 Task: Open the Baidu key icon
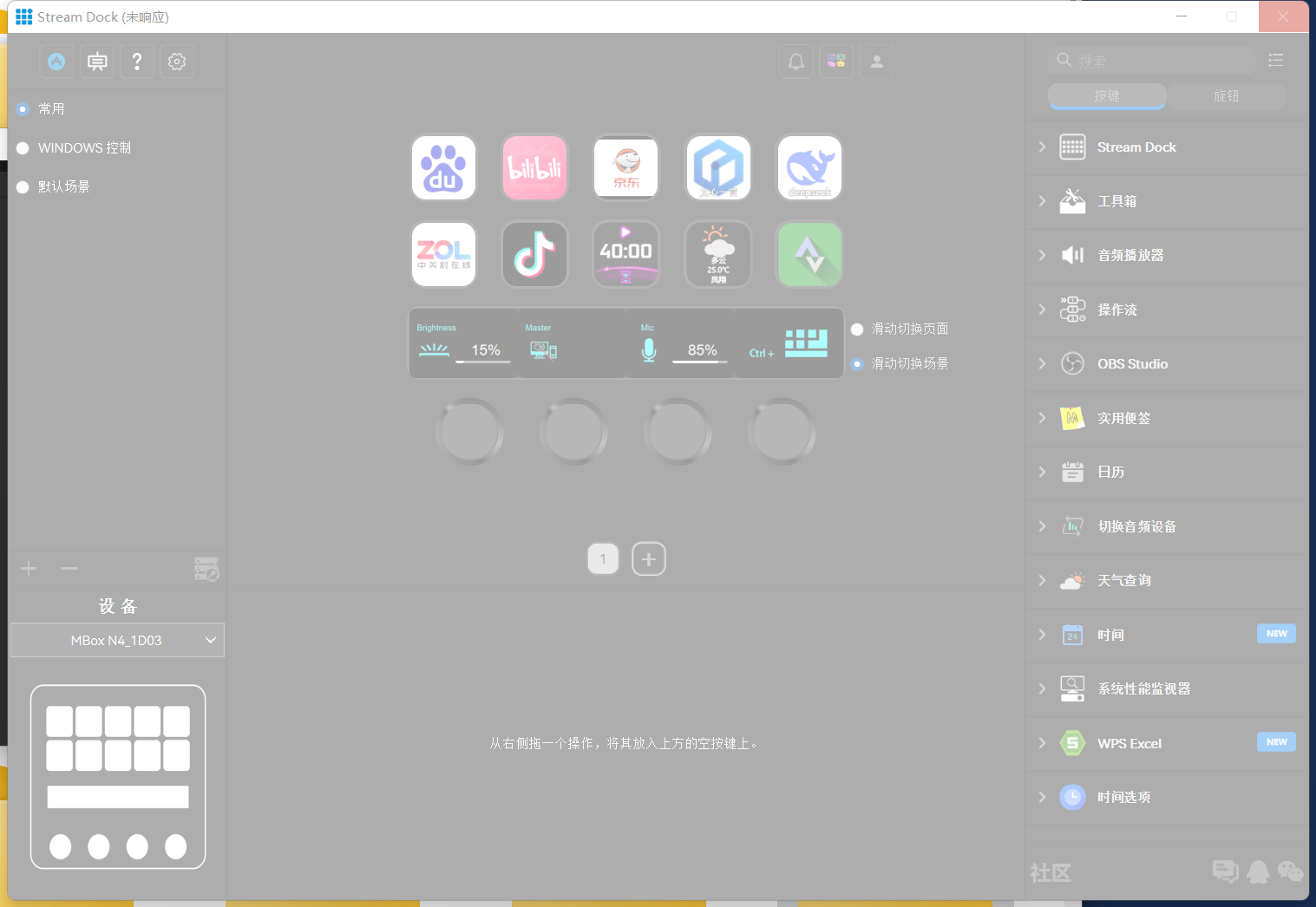pos(443,167)
